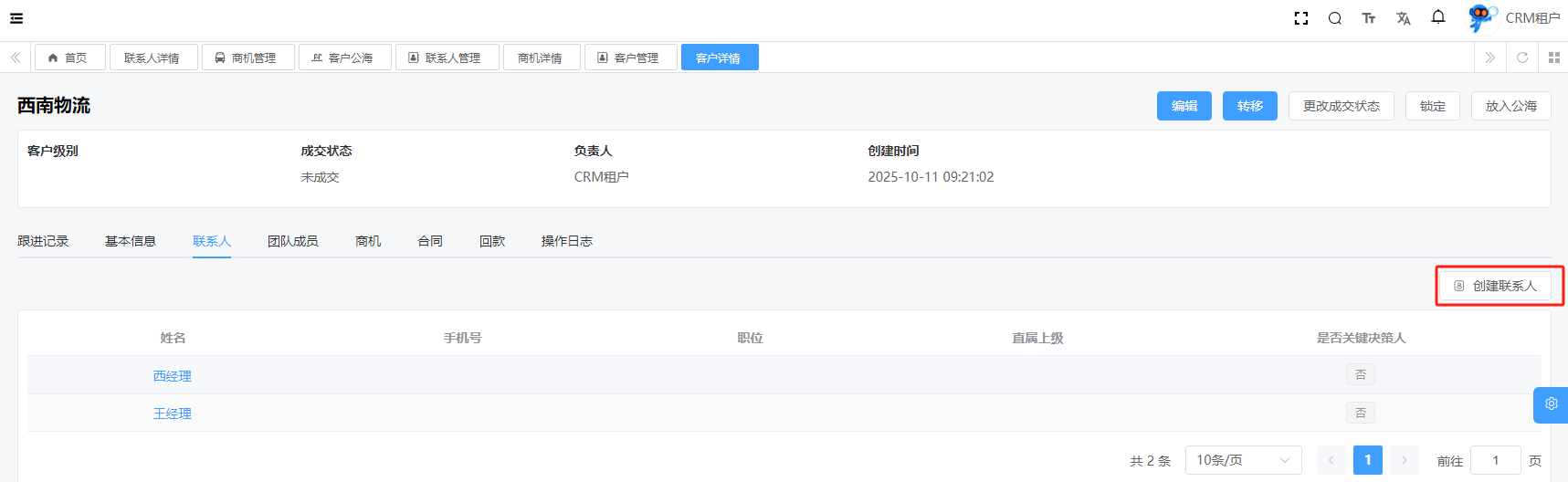Enter fullscreen mode via the top bar icon
1568x482 pixels.
1301,18
